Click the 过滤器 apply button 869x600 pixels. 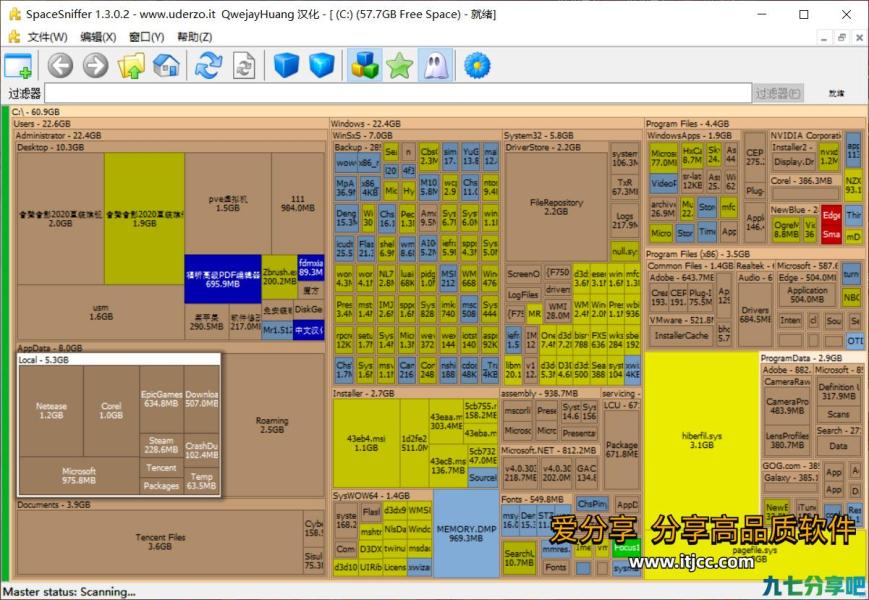click(x=778, y=93)
